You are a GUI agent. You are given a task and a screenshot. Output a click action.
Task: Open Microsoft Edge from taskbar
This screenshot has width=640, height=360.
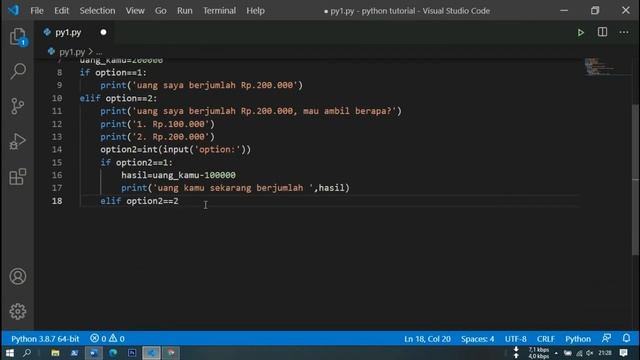click(113, 353)
